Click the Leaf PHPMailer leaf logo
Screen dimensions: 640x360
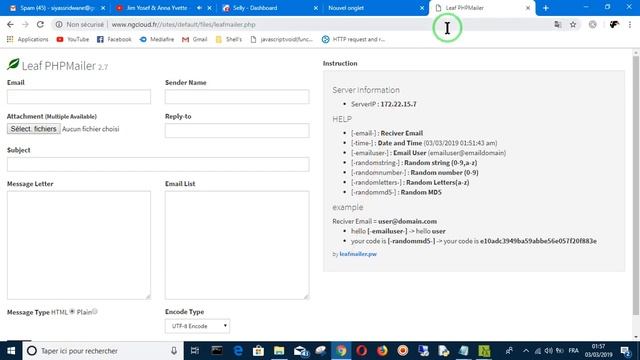coord(13,64)
